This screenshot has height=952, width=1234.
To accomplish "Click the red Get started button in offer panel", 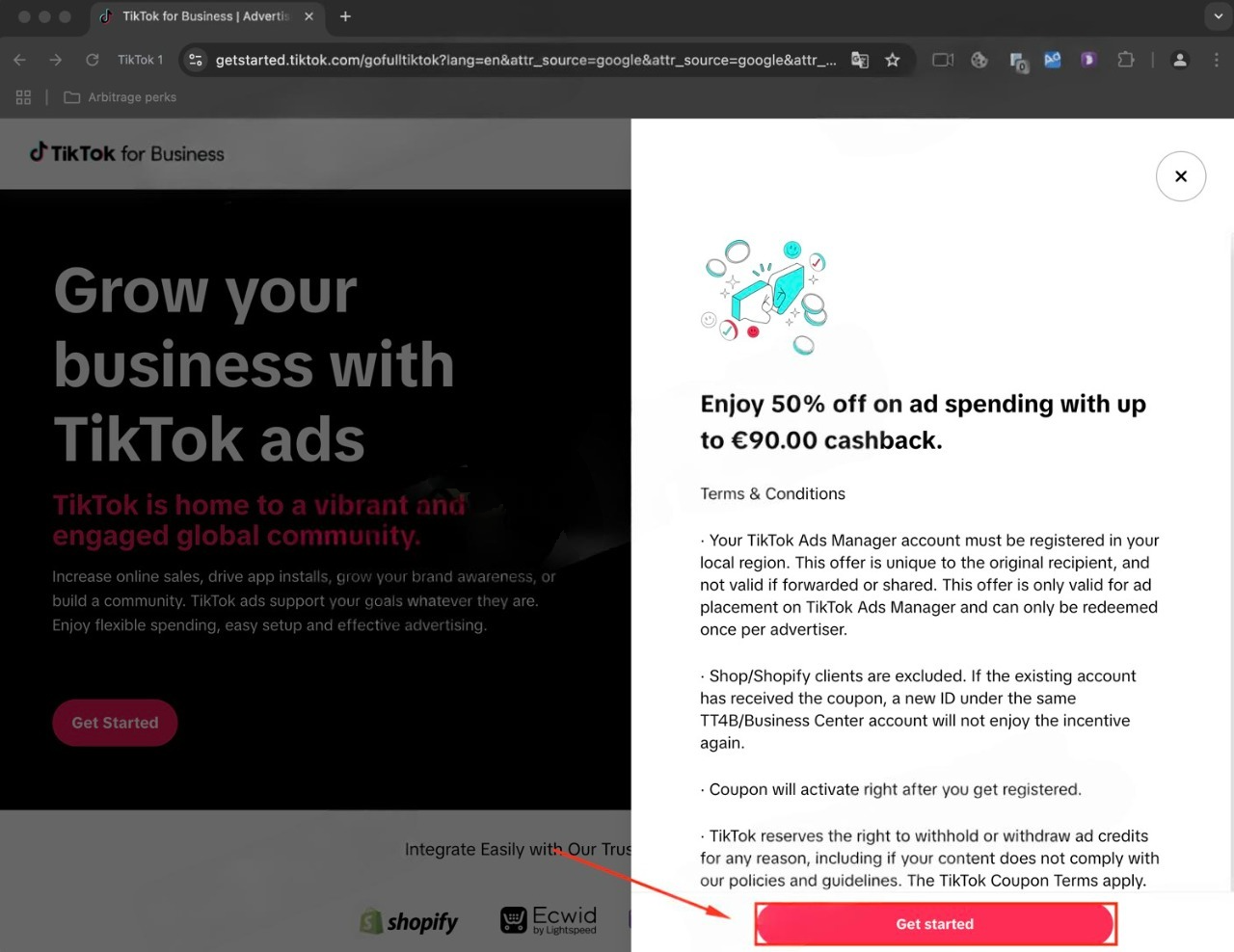I will (x=935, y=924).
